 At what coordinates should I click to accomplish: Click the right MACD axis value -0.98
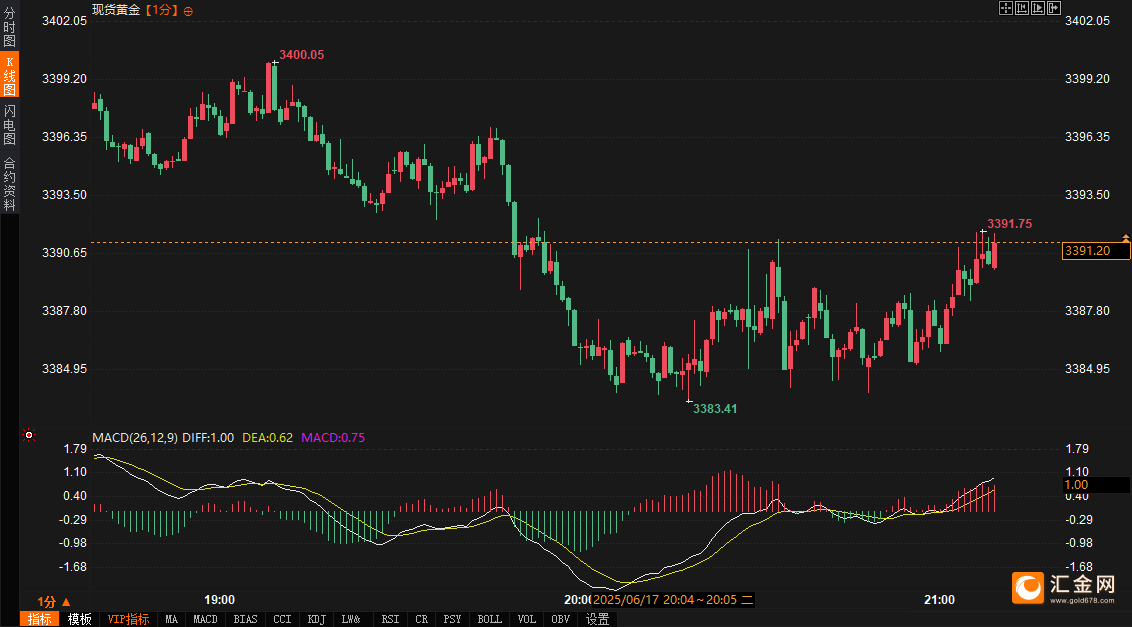[1079, 542]
